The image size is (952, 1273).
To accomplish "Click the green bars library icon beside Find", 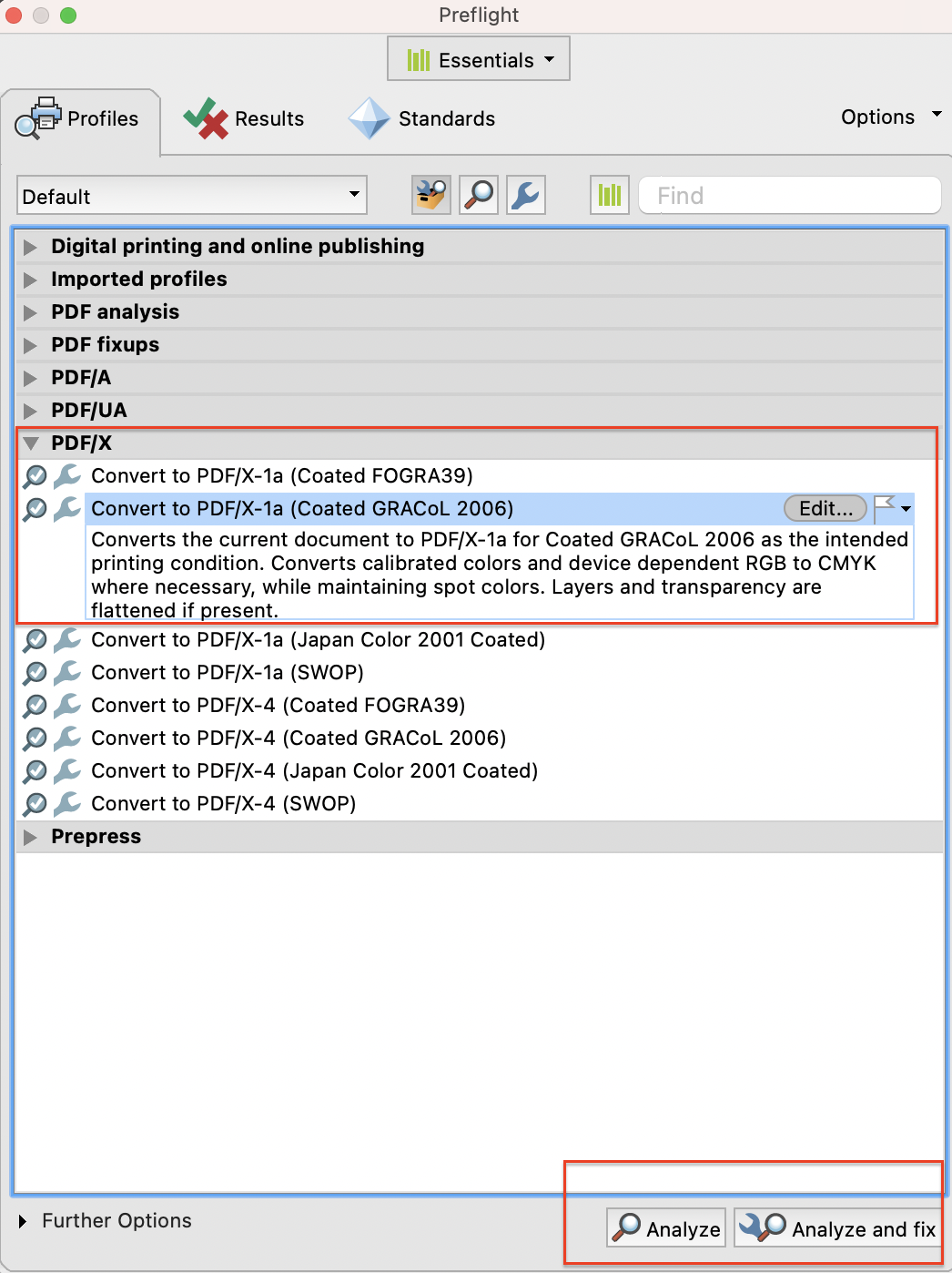I will 610,195.
